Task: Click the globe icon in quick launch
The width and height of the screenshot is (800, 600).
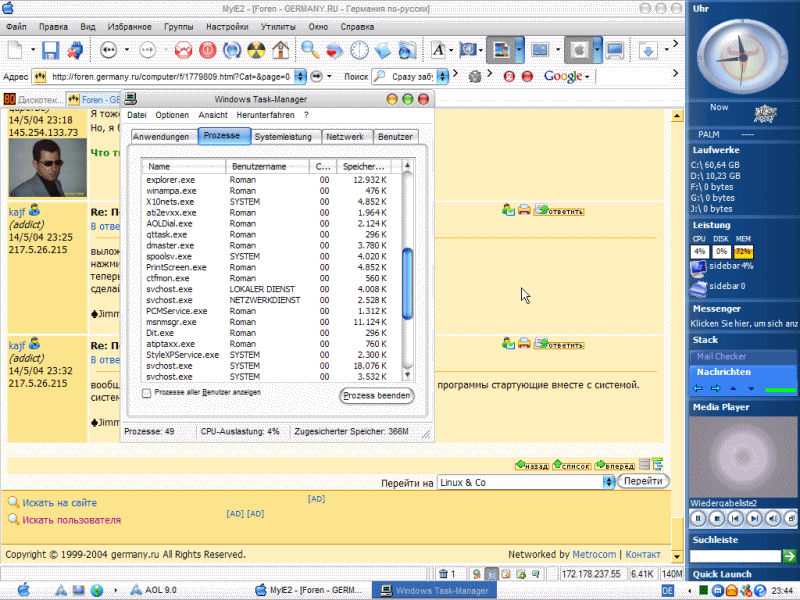Action: (96, 590)
